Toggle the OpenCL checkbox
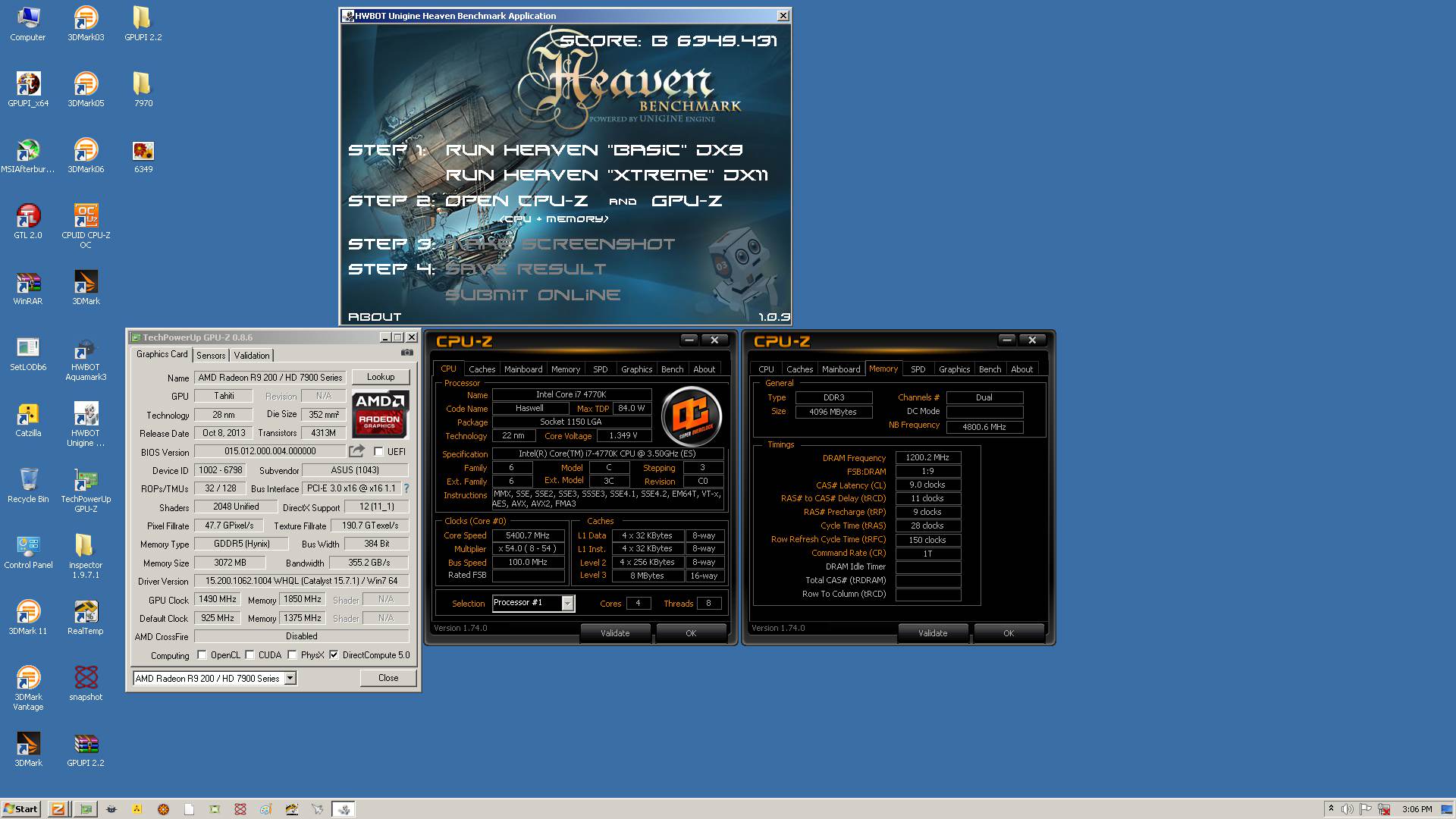Viewport: 1456px width, 819px height. (202, 655)
